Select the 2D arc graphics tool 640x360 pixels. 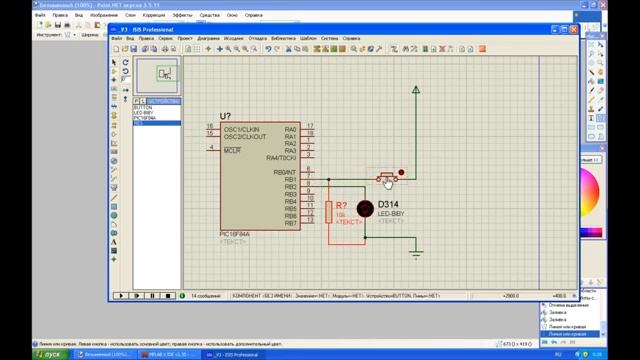click(x=114, y=224)
